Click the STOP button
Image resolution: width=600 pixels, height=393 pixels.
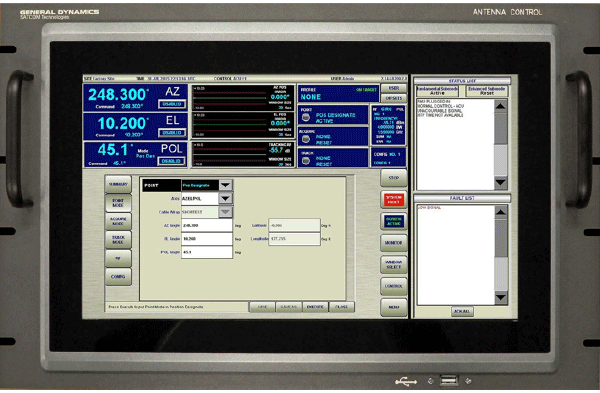(393, 178)
